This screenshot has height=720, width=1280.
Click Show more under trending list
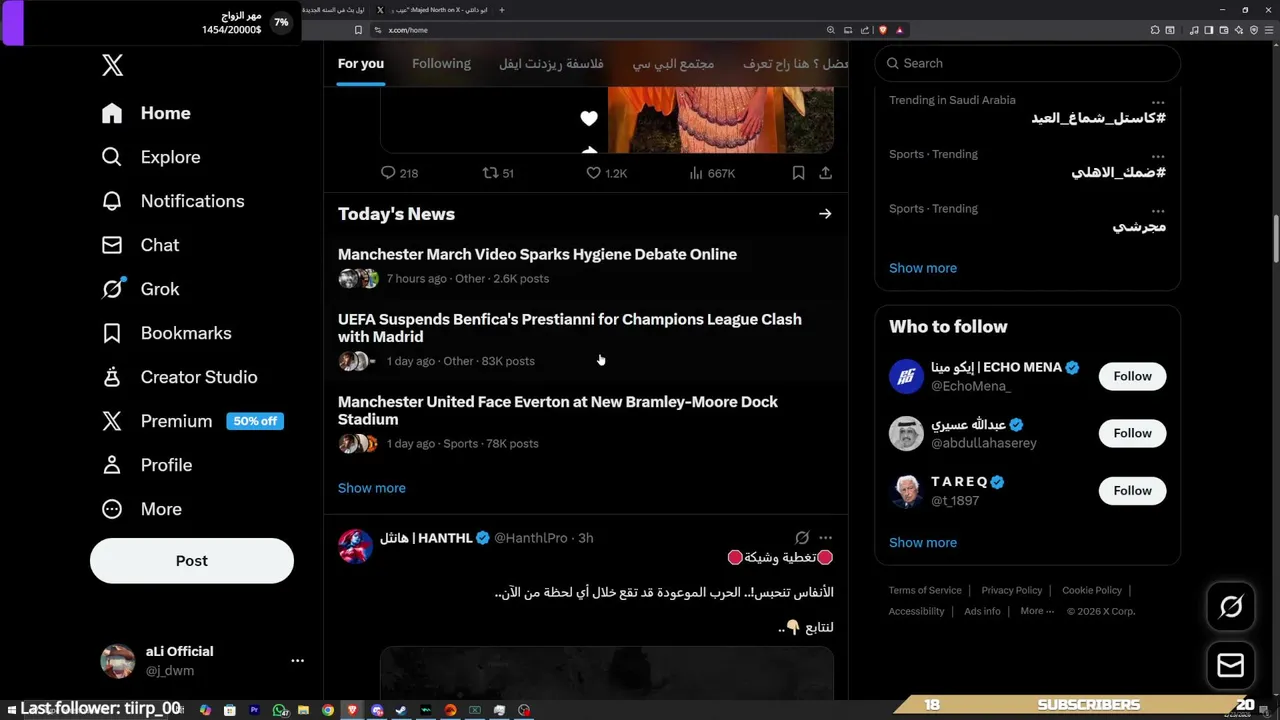(923, 268)
